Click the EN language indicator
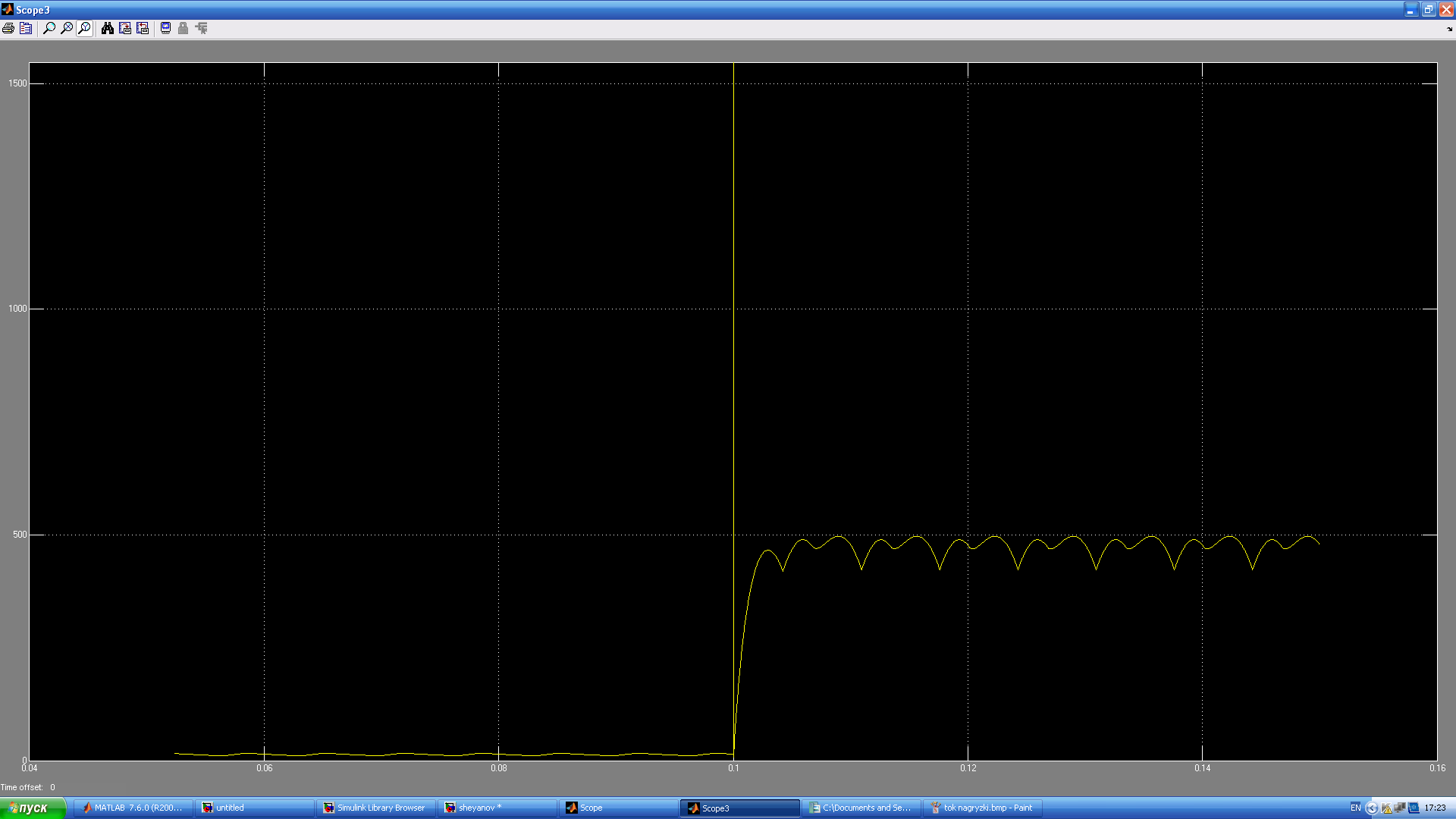Image resolution: width=1456 pixels, height=819 pixels. pyautogui.click(x=1355, y=808)
